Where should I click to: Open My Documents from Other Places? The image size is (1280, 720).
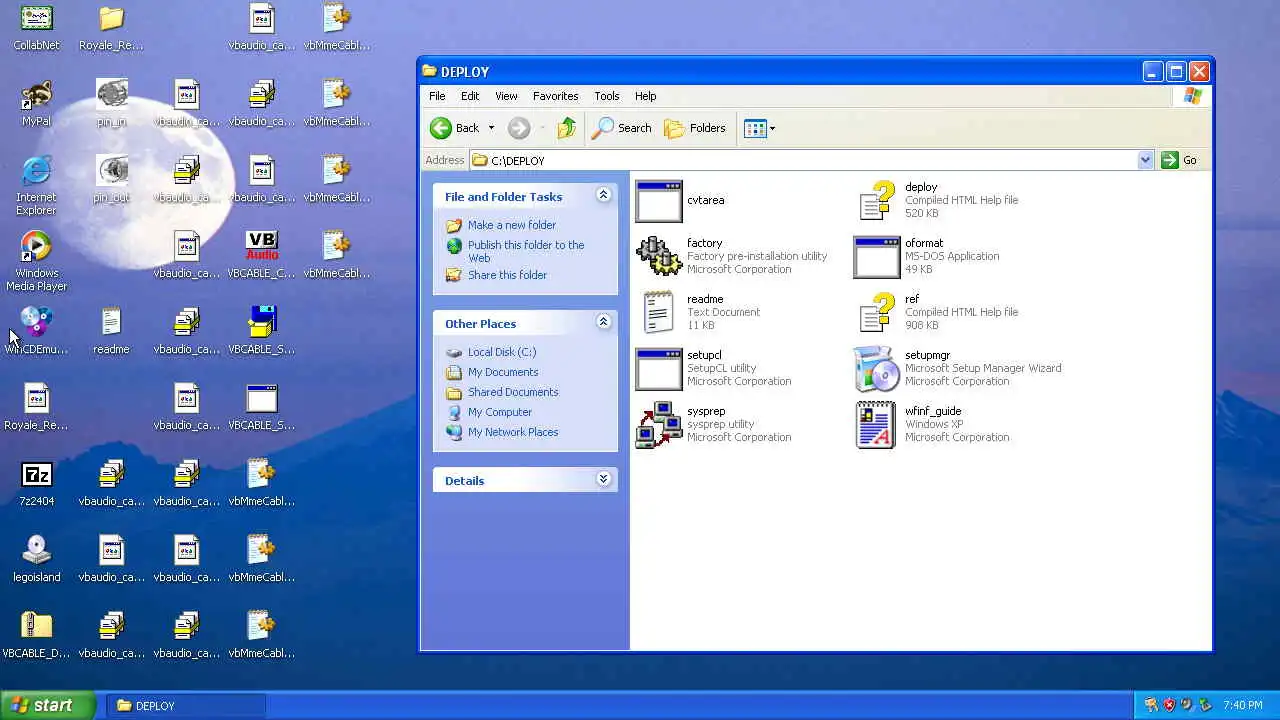[502, 372]
